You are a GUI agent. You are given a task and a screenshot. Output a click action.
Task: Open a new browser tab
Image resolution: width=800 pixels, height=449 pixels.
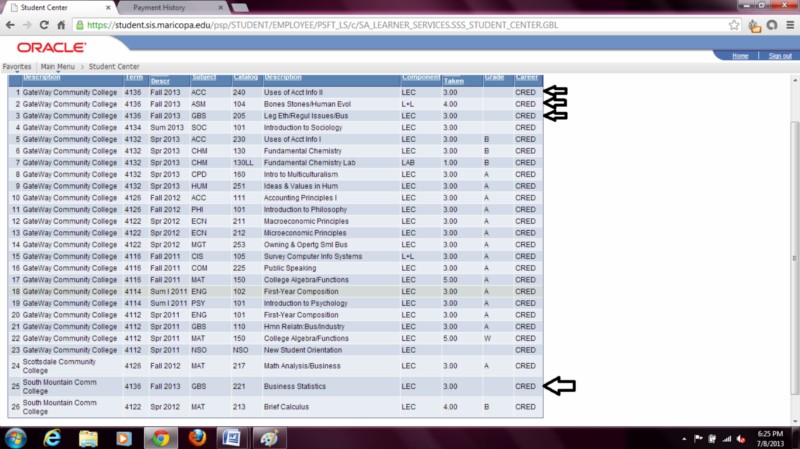click(239, 8)
